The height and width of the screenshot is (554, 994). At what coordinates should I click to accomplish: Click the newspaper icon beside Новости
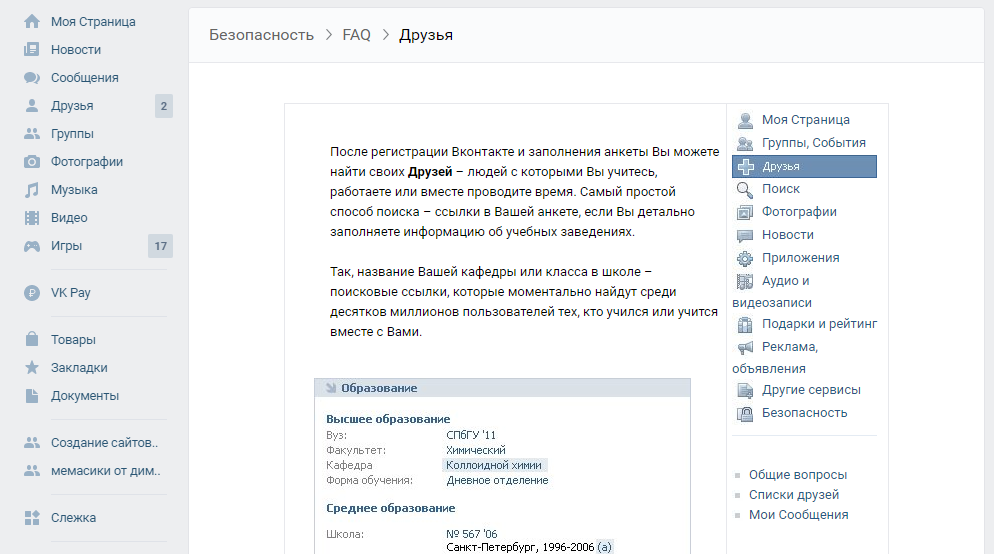pos(32,49)
